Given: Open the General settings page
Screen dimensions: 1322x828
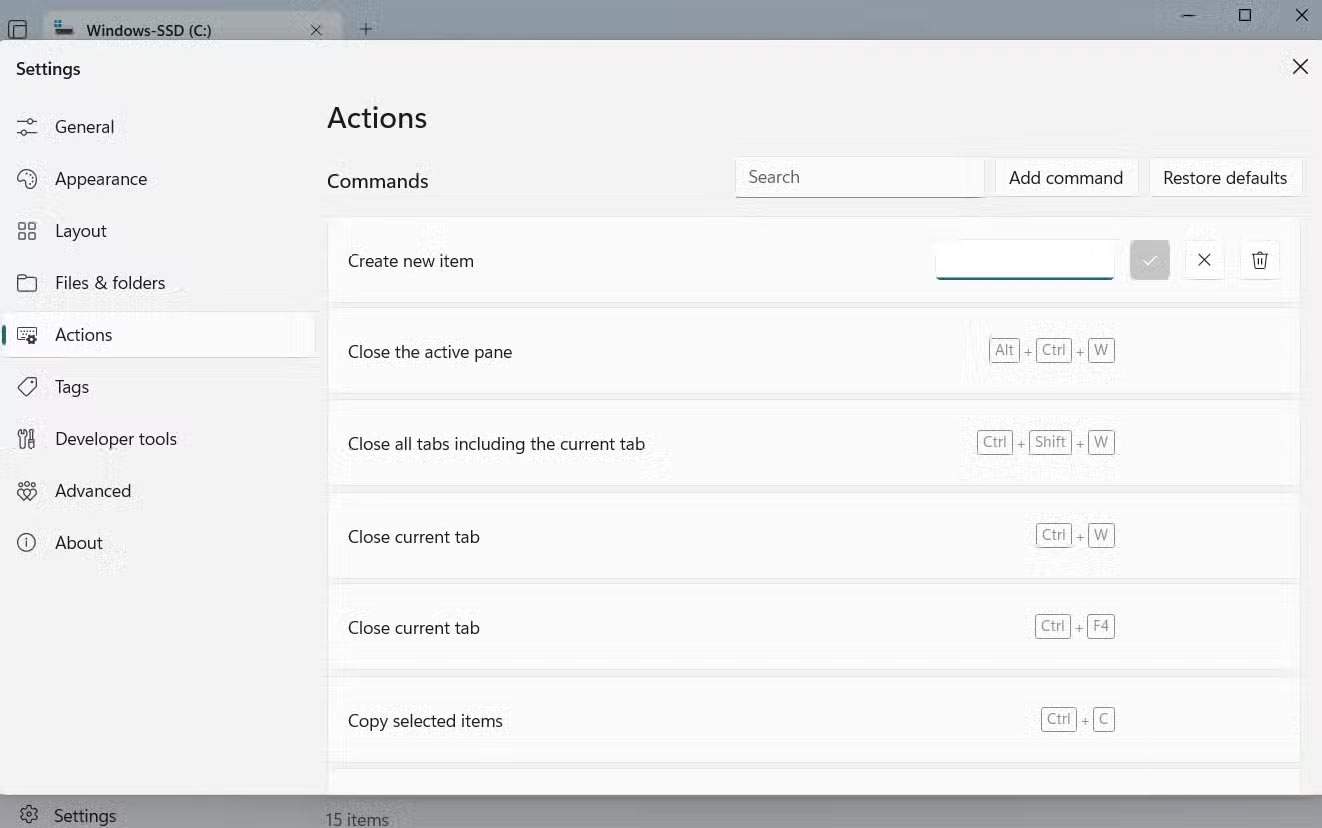Looking at the screenshot, I should pos(84,127).
